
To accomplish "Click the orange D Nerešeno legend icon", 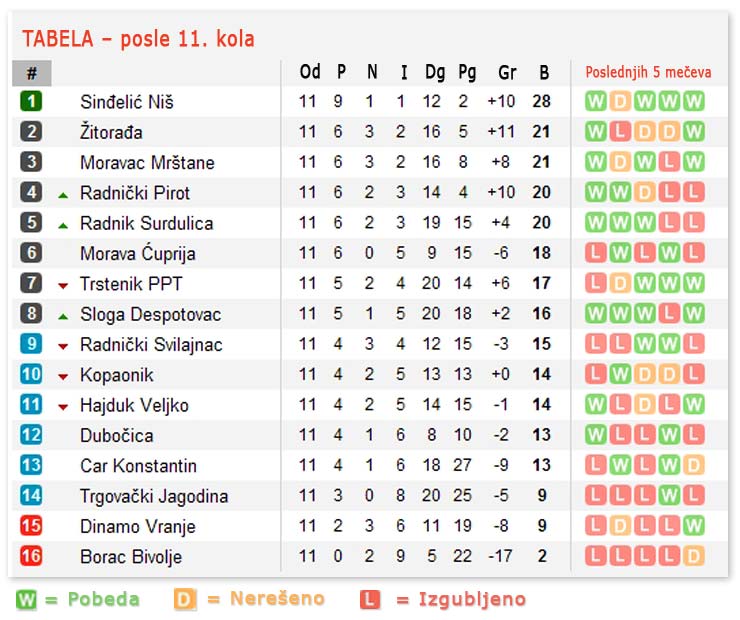I will tap(184, 600).
